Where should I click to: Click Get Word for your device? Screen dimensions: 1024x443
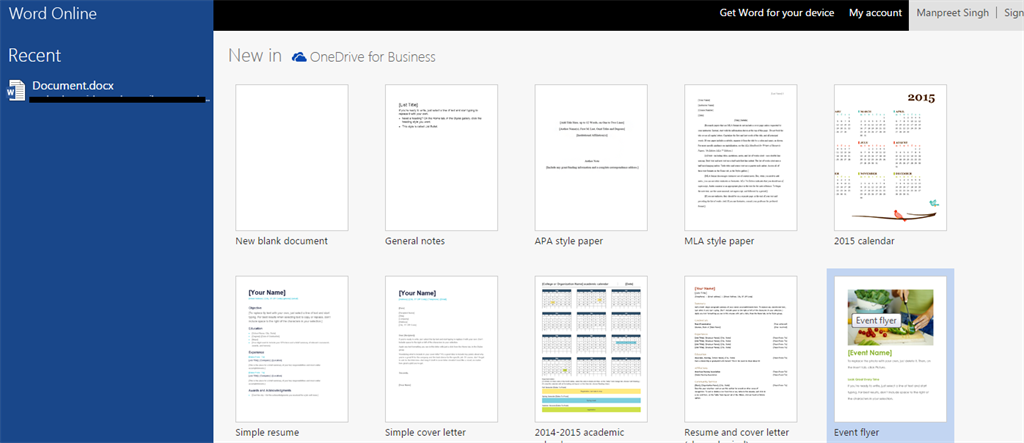(776, 13)
